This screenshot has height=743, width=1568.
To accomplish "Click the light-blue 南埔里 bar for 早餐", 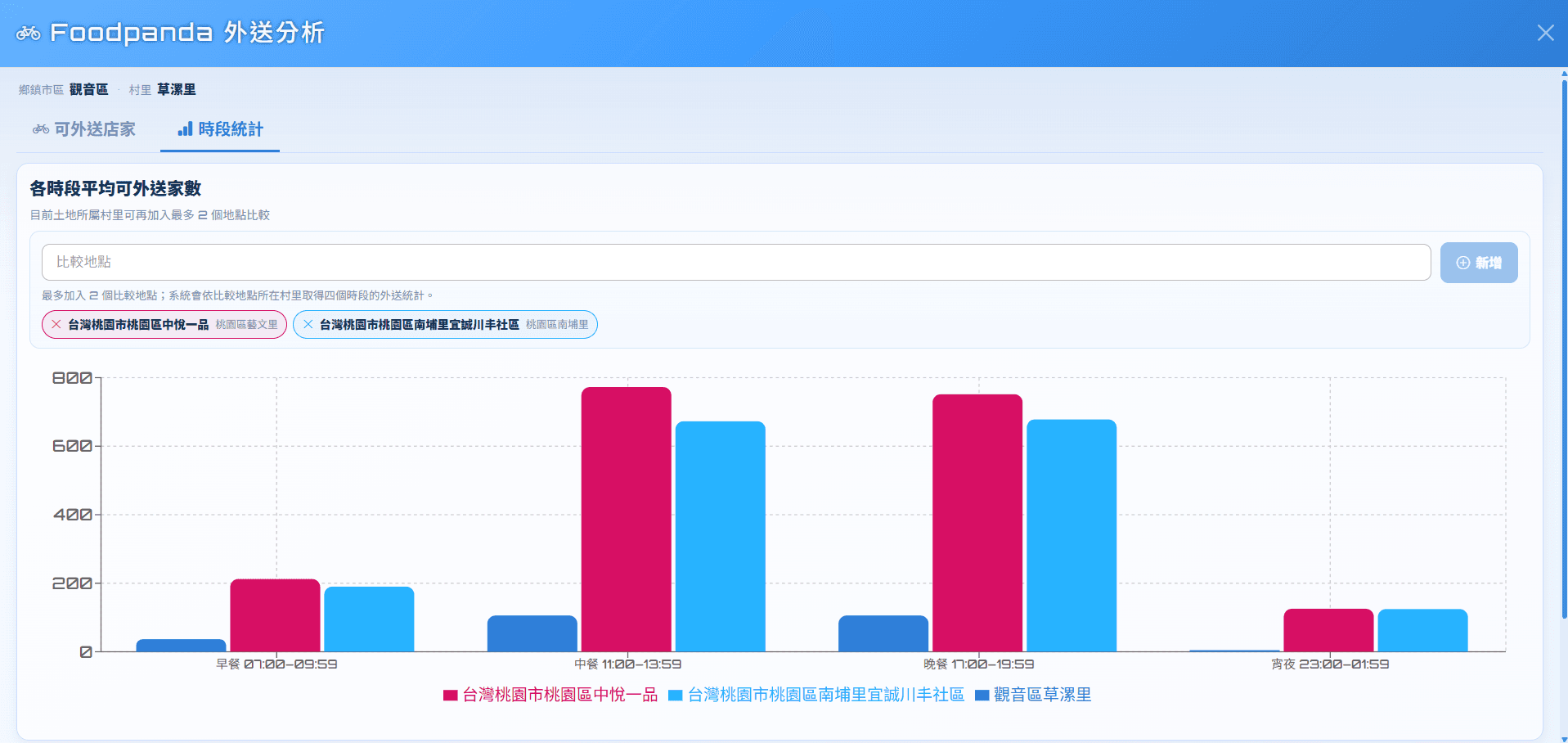I will point(369,619).
